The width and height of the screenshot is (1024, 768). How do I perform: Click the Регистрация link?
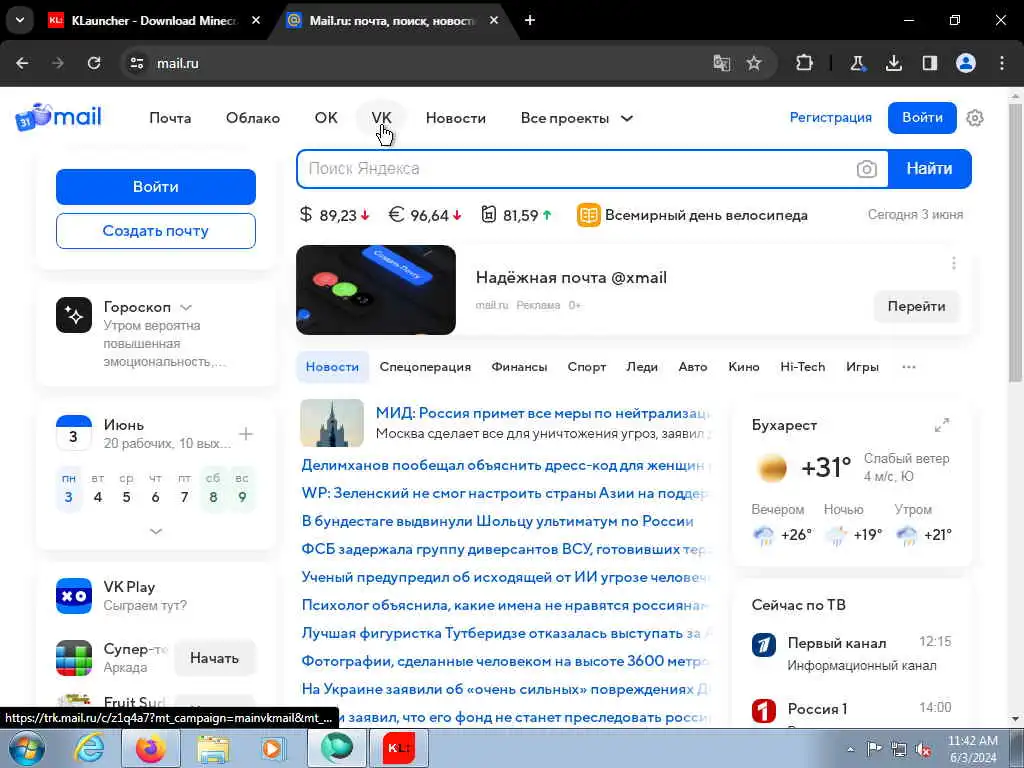831,118
